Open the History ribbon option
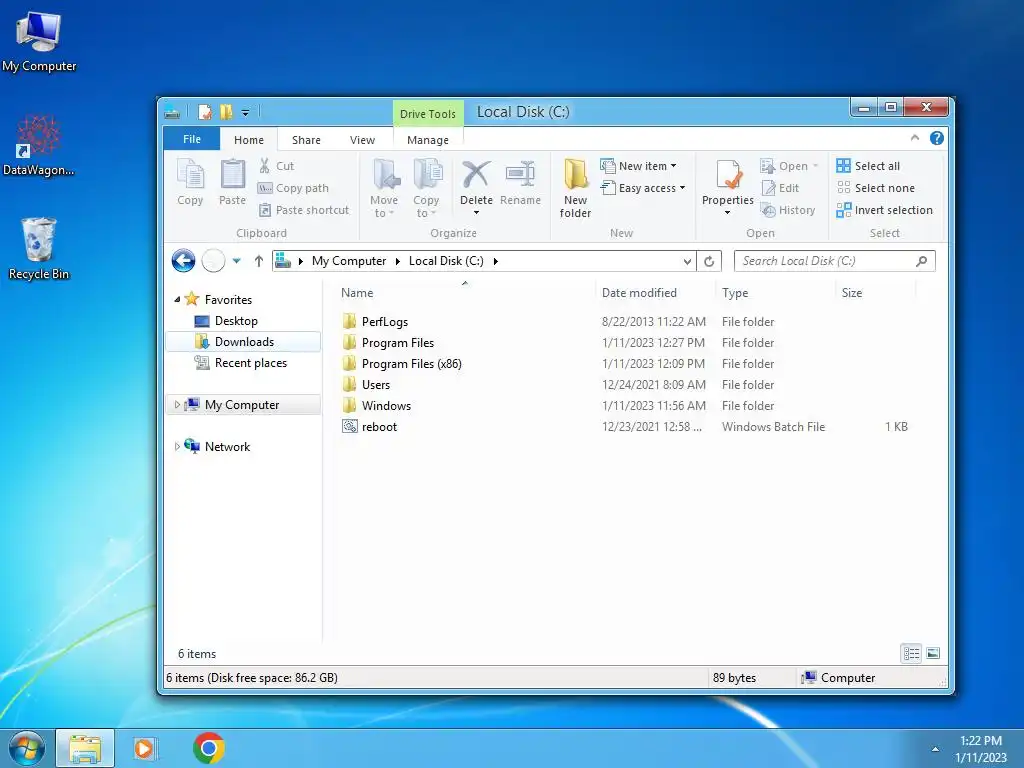This screenshot has height=768, width=1024. click(788, 210)
